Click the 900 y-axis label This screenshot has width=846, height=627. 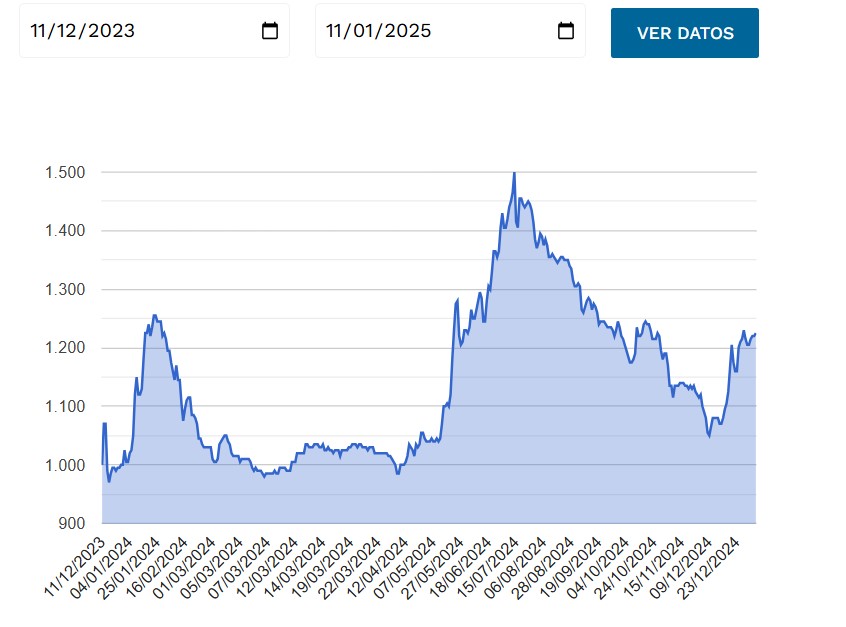(72, 523)
